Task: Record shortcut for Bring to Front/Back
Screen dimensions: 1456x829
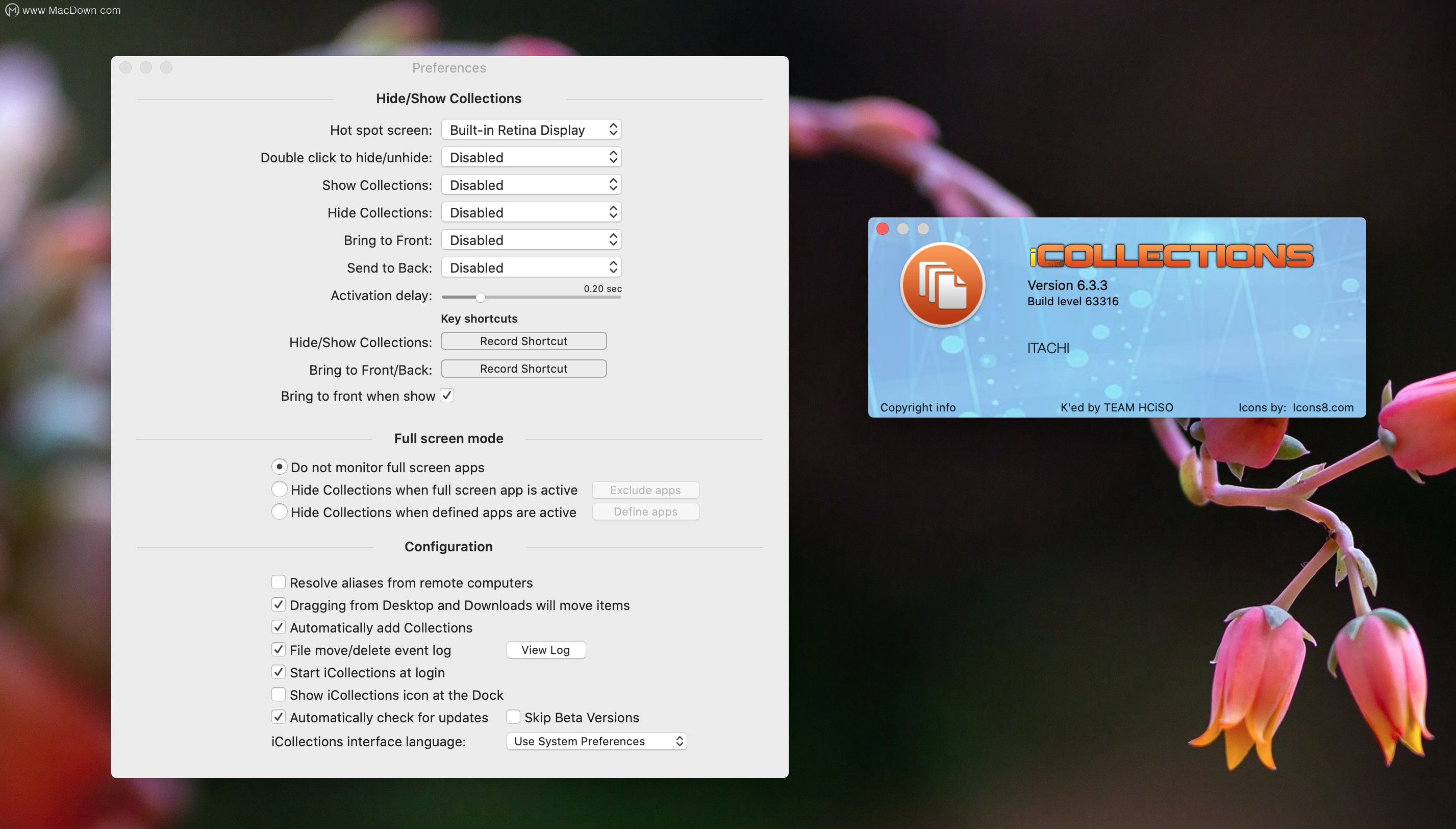Action: coord(523,369)
